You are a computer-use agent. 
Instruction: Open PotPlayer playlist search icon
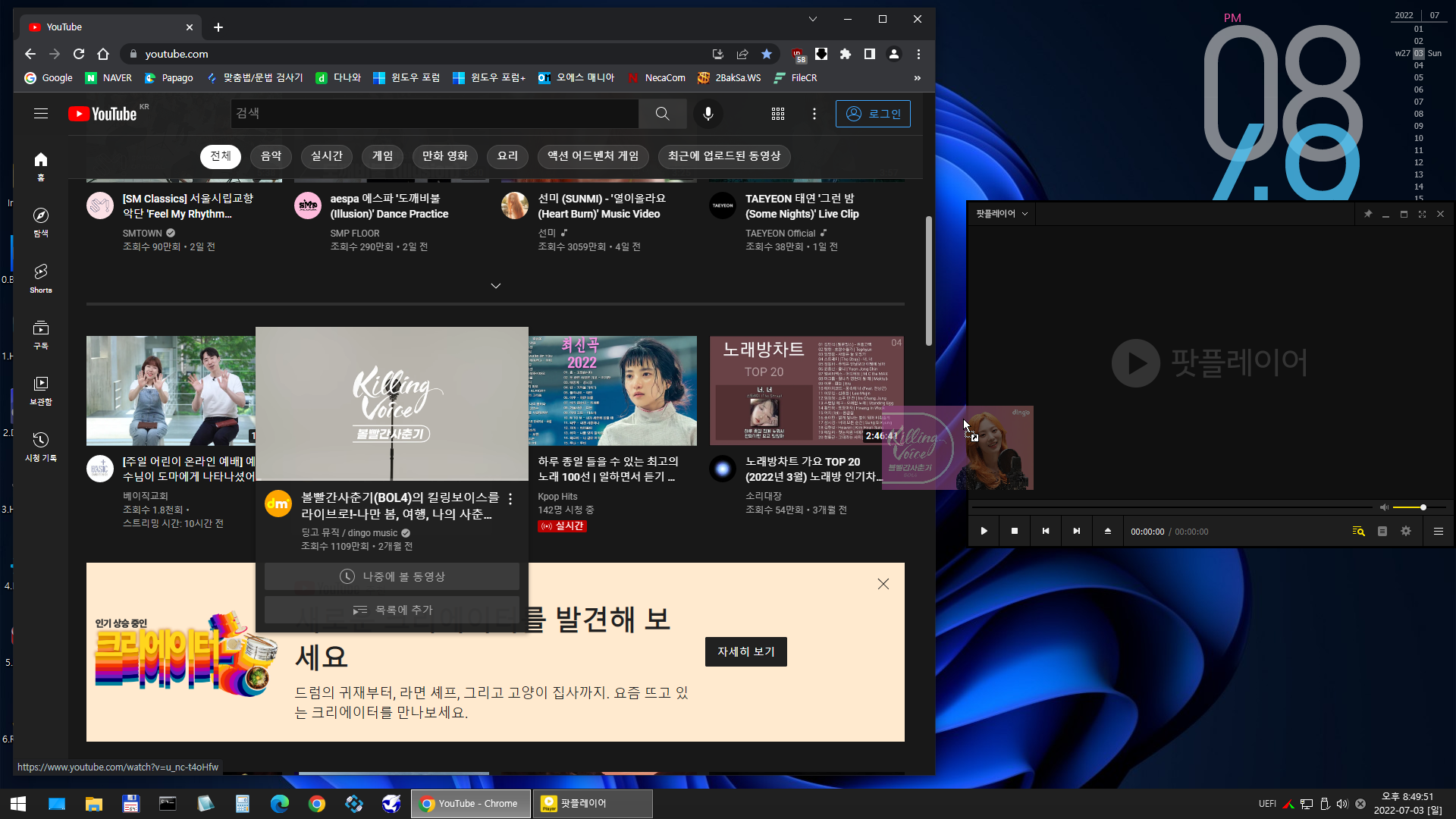click(x=1358, y=531)
